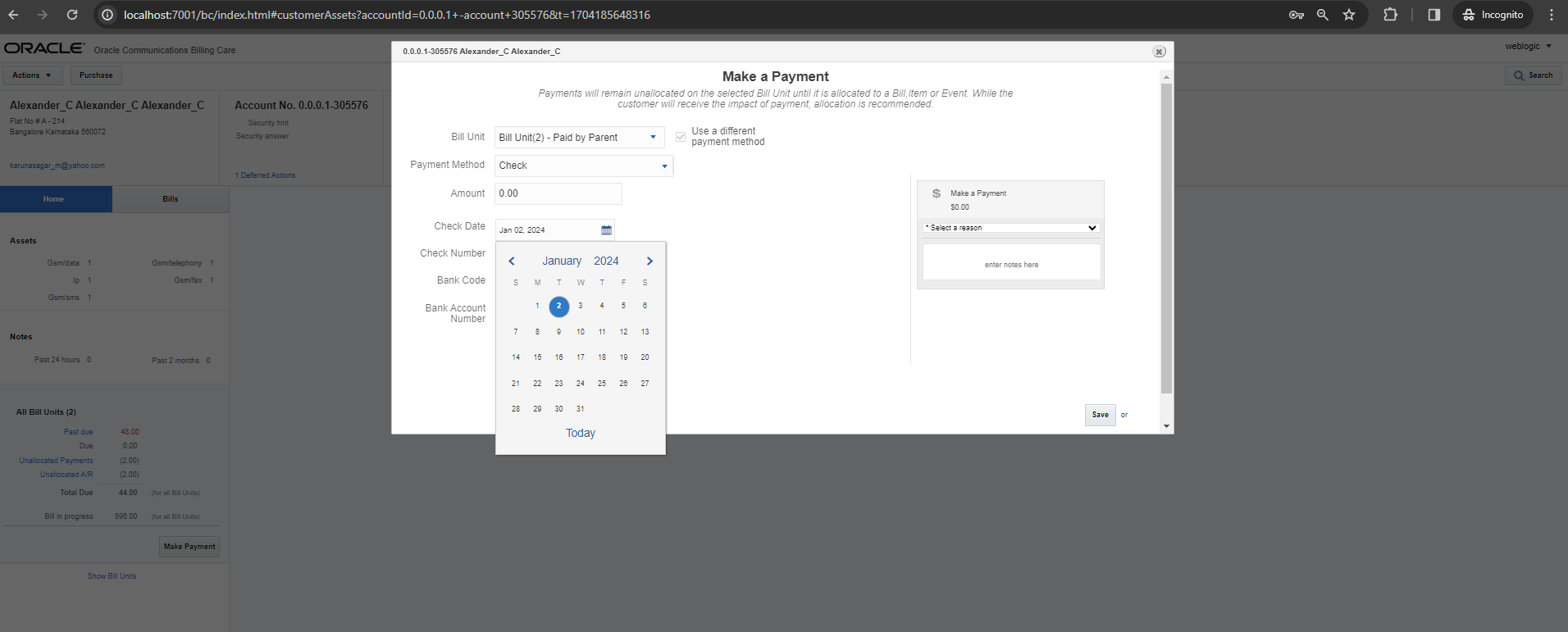
Task: Open the Payment Method dropdown
Action: 584,166
